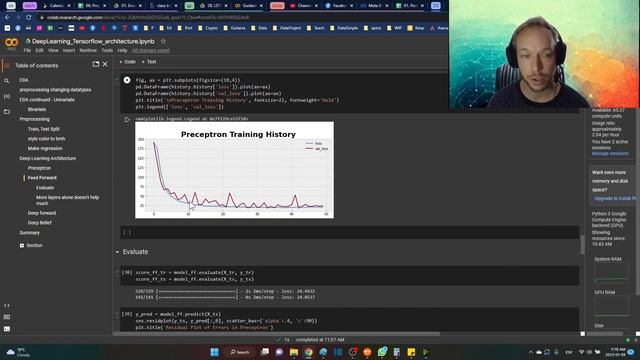Jump to Preceptron section

pos(39,168)
